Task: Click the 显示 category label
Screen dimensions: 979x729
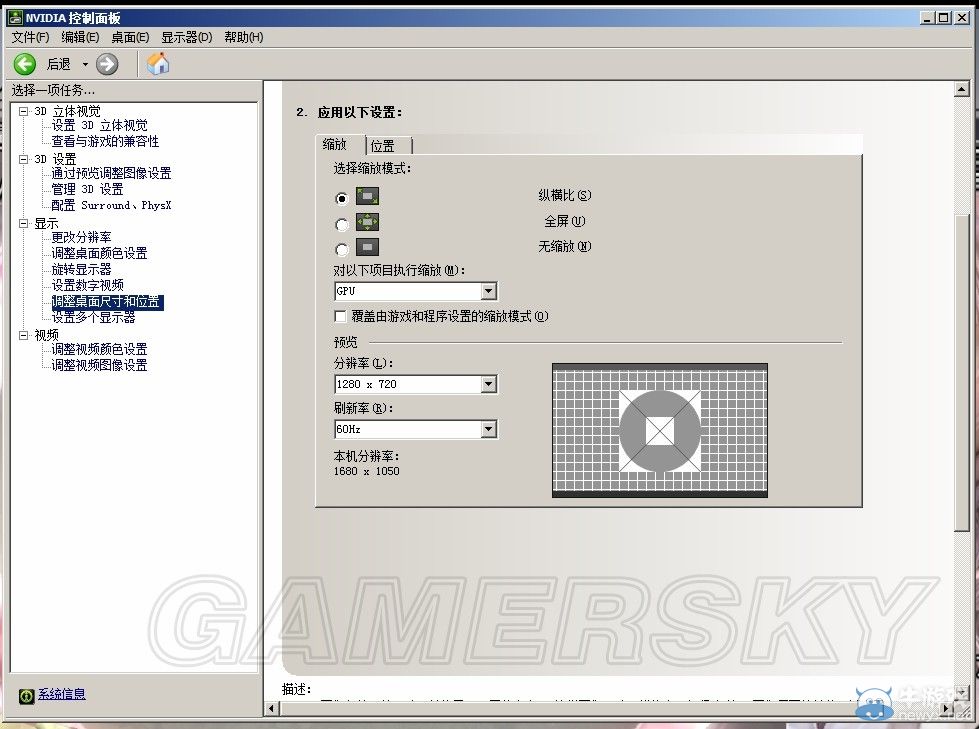Action: pos(46,223)
